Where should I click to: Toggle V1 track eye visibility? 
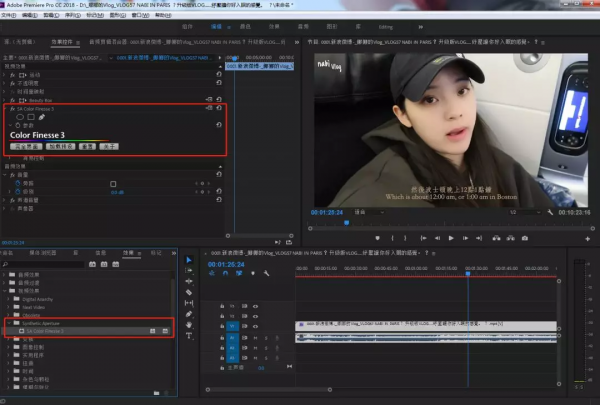tap(255, 326)
